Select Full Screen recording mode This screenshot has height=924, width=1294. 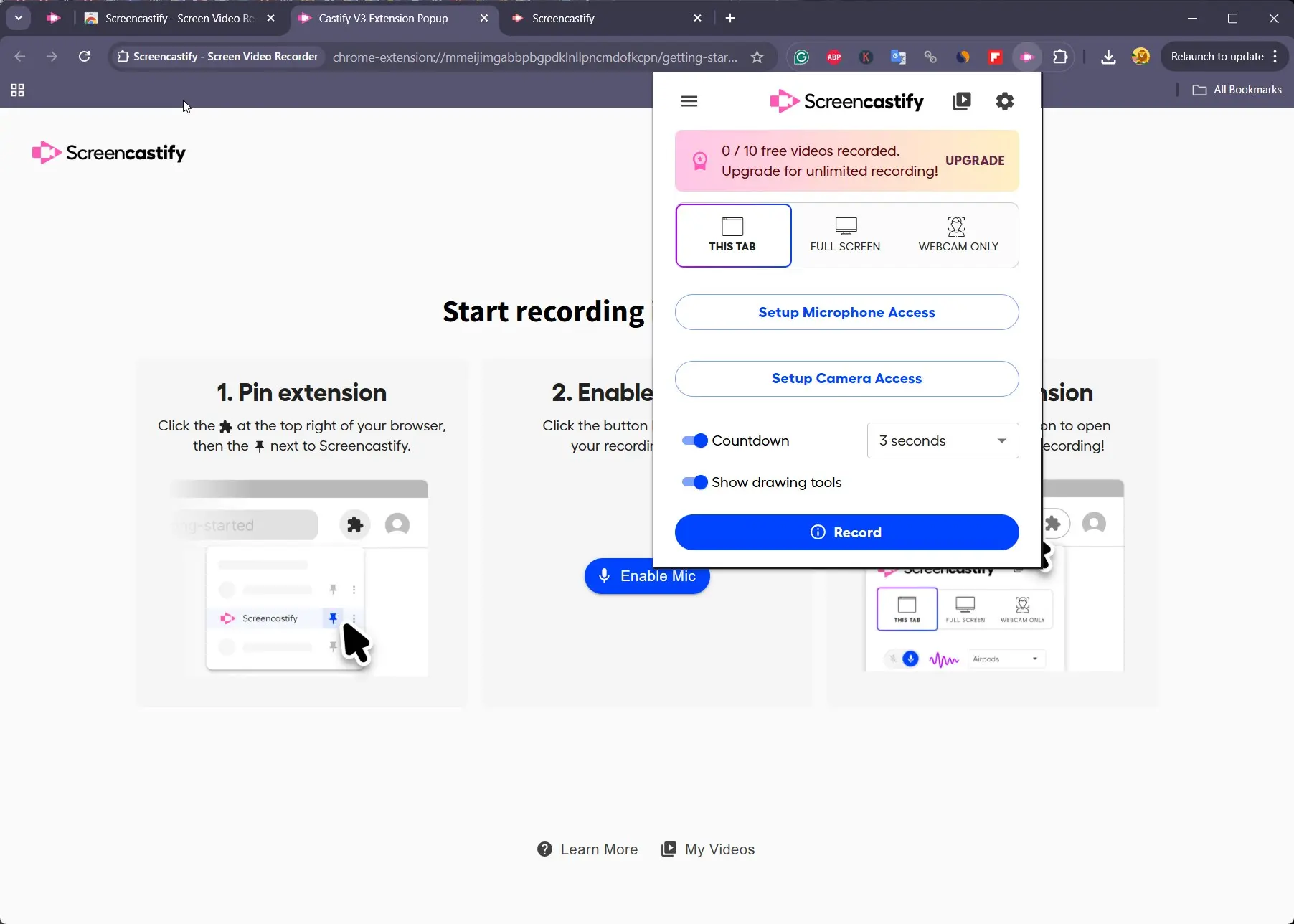pos(845,235)
